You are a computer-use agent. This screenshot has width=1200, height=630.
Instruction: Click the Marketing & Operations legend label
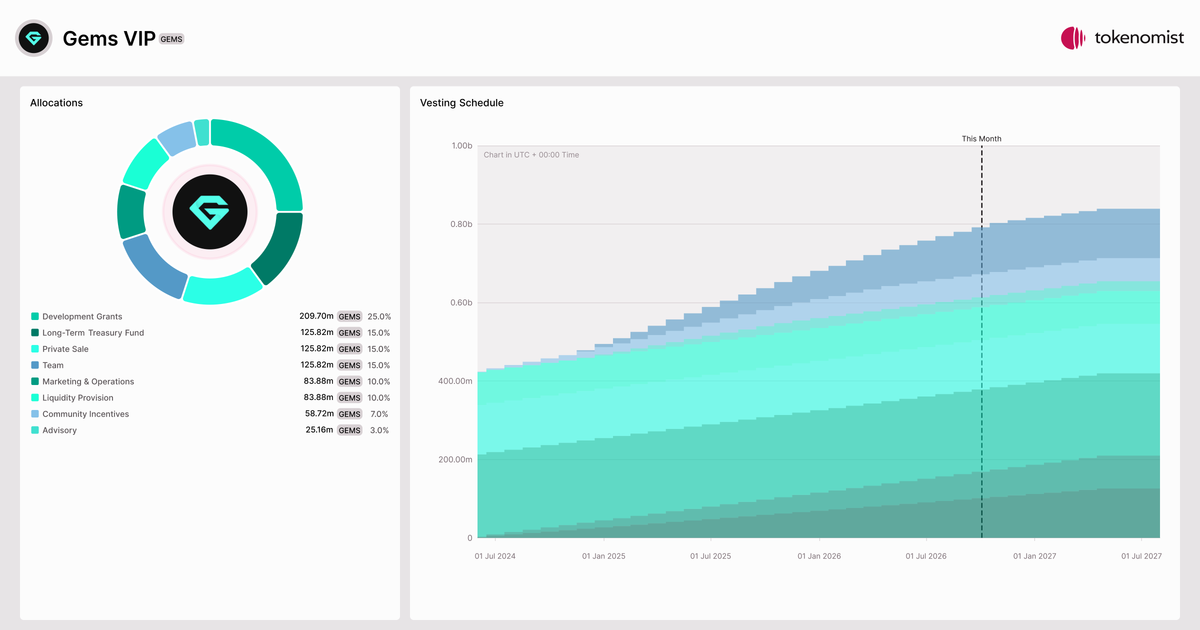pyautogui.click(x=88, y=381)
